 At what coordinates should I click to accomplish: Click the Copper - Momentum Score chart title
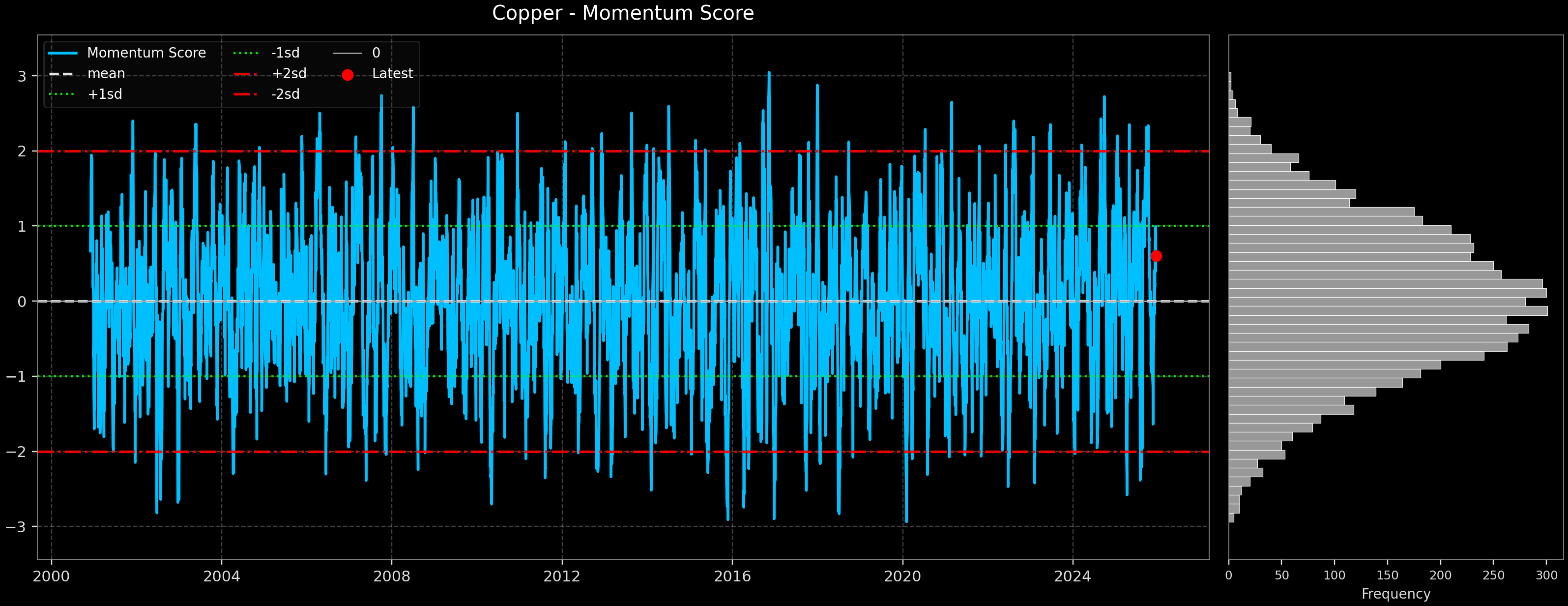click(623, 13)
